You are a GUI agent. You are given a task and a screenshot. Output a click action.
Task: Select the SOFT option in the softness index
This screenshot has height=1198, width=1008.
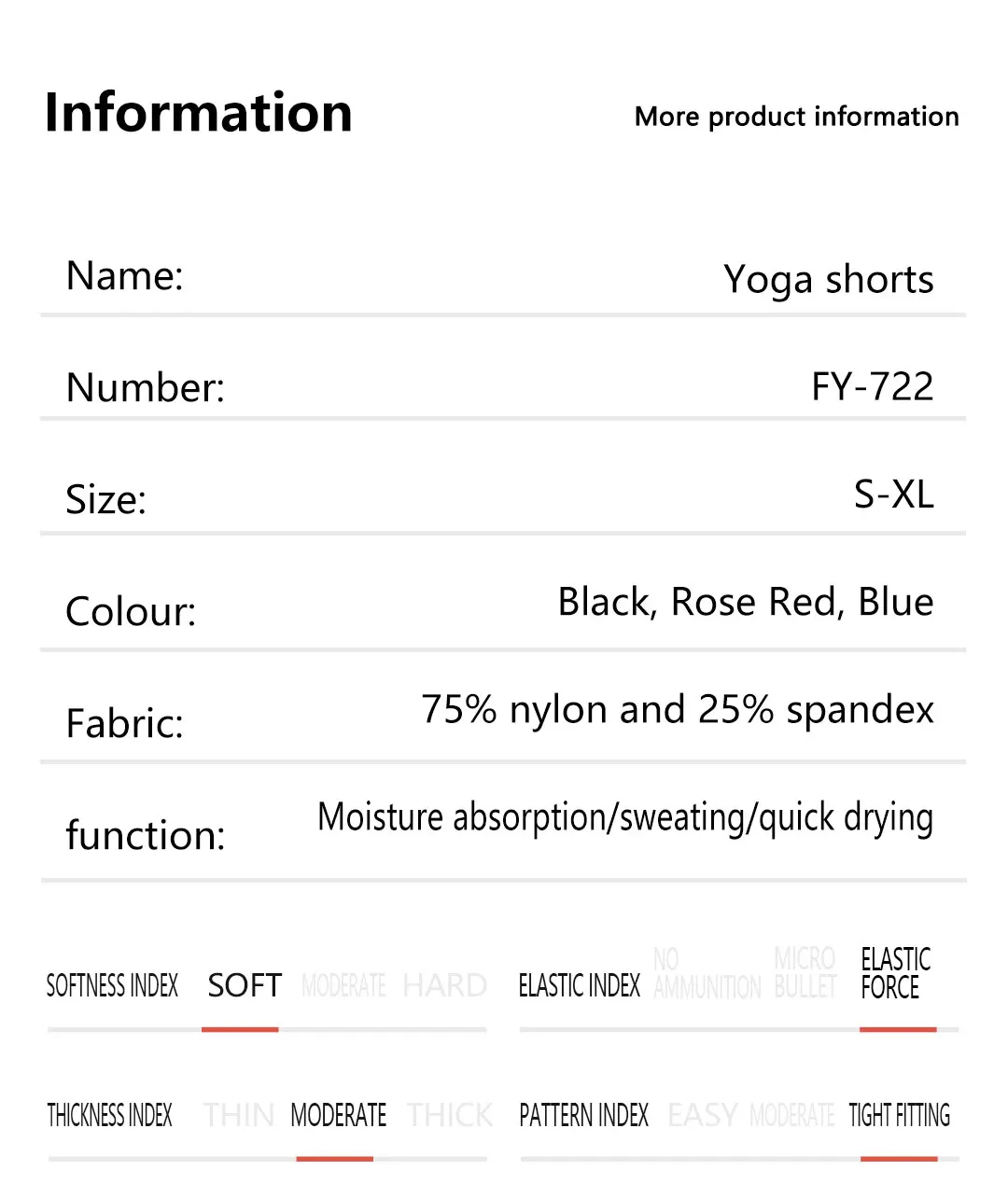245,985
